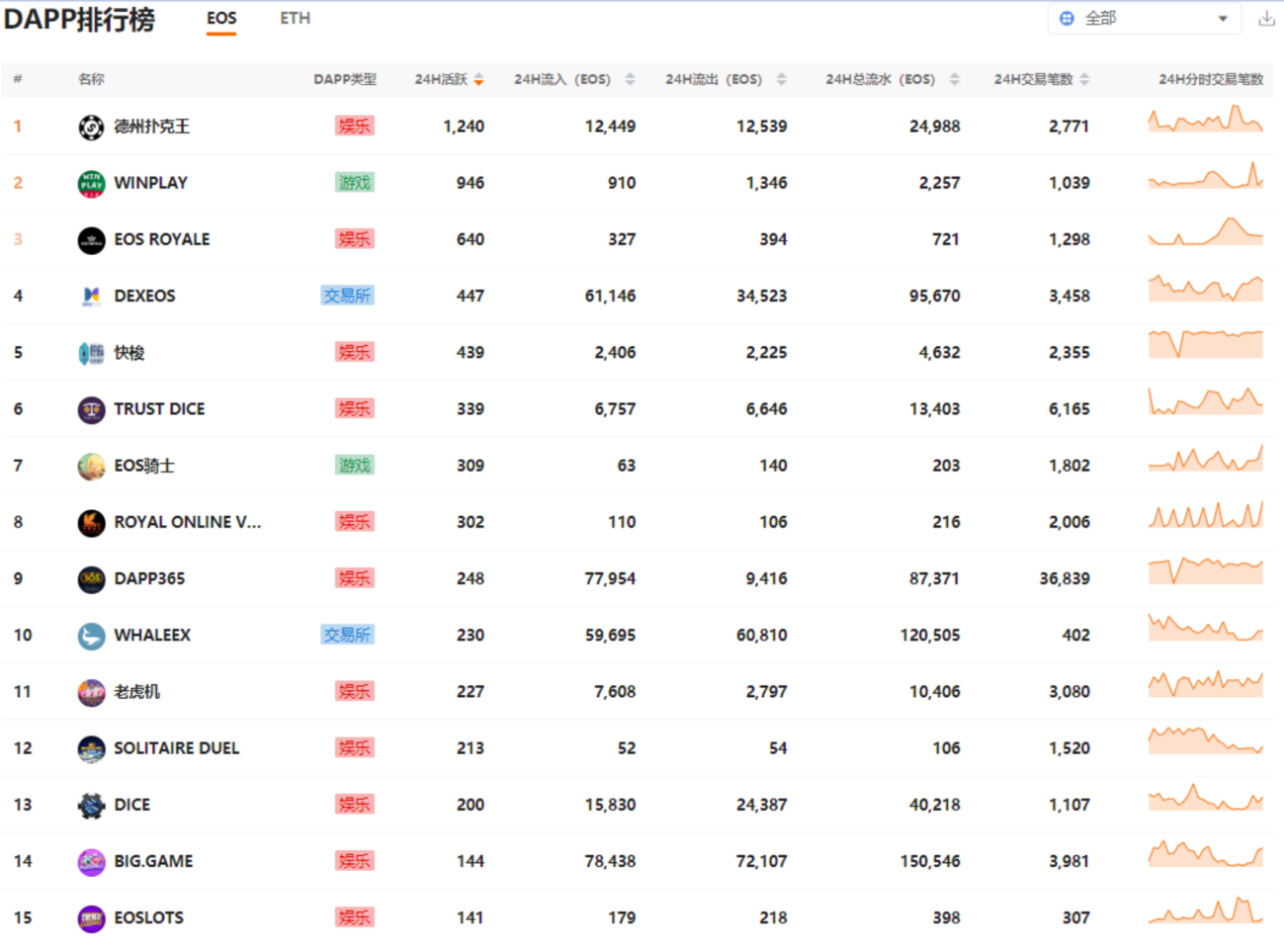Click the 7,608 inflow value for 老虎机
Screen dimensions: 1284x952
tap(615, 692)
